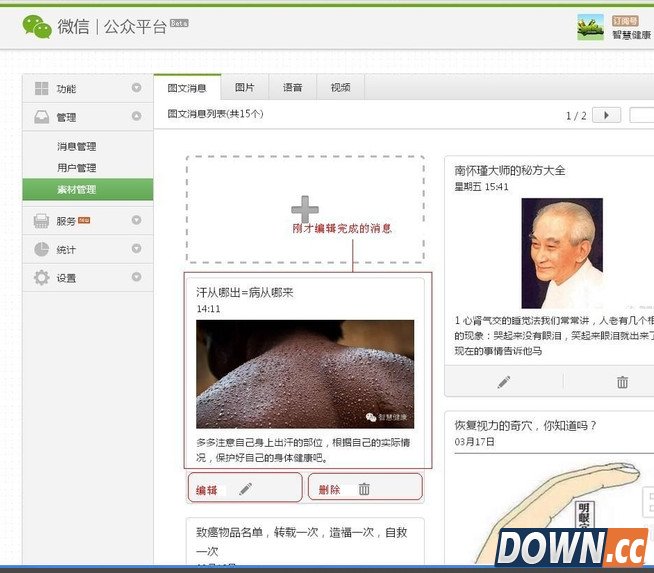The width and height of the screenshot is (654, 573).
Task: Click the sweaty back cover image
Action: tap(305, 374)
